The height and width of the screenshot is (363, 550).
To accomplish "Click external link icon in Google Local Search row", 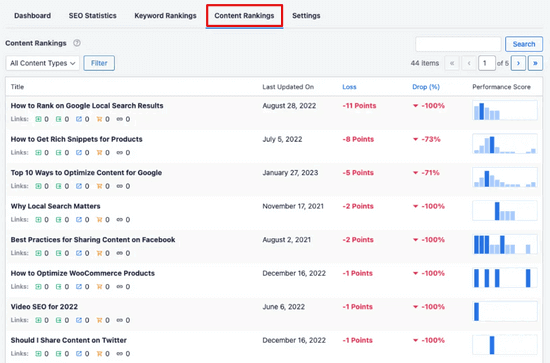I will tap(79, 119).
